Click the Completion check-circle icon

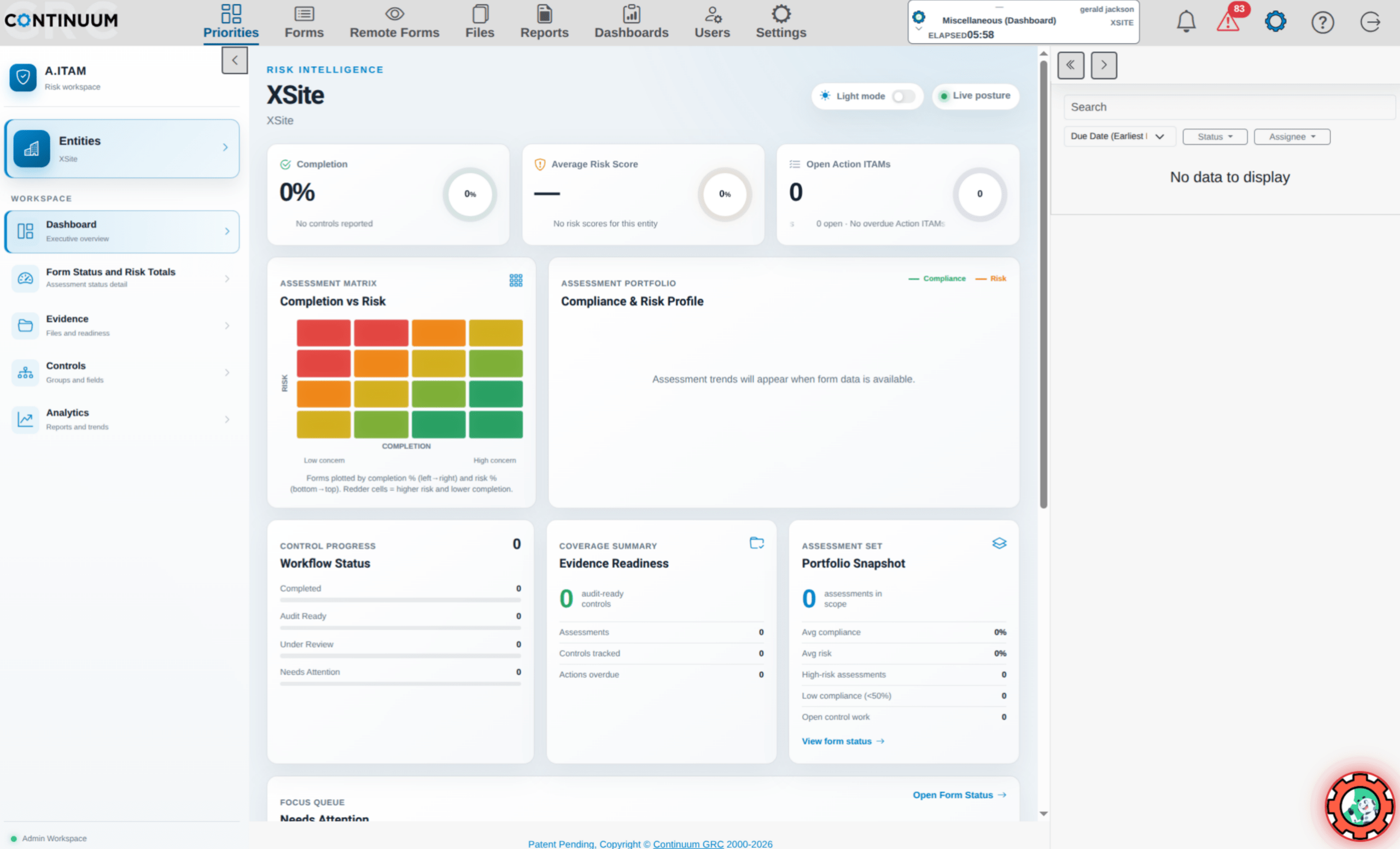(285, 164)
